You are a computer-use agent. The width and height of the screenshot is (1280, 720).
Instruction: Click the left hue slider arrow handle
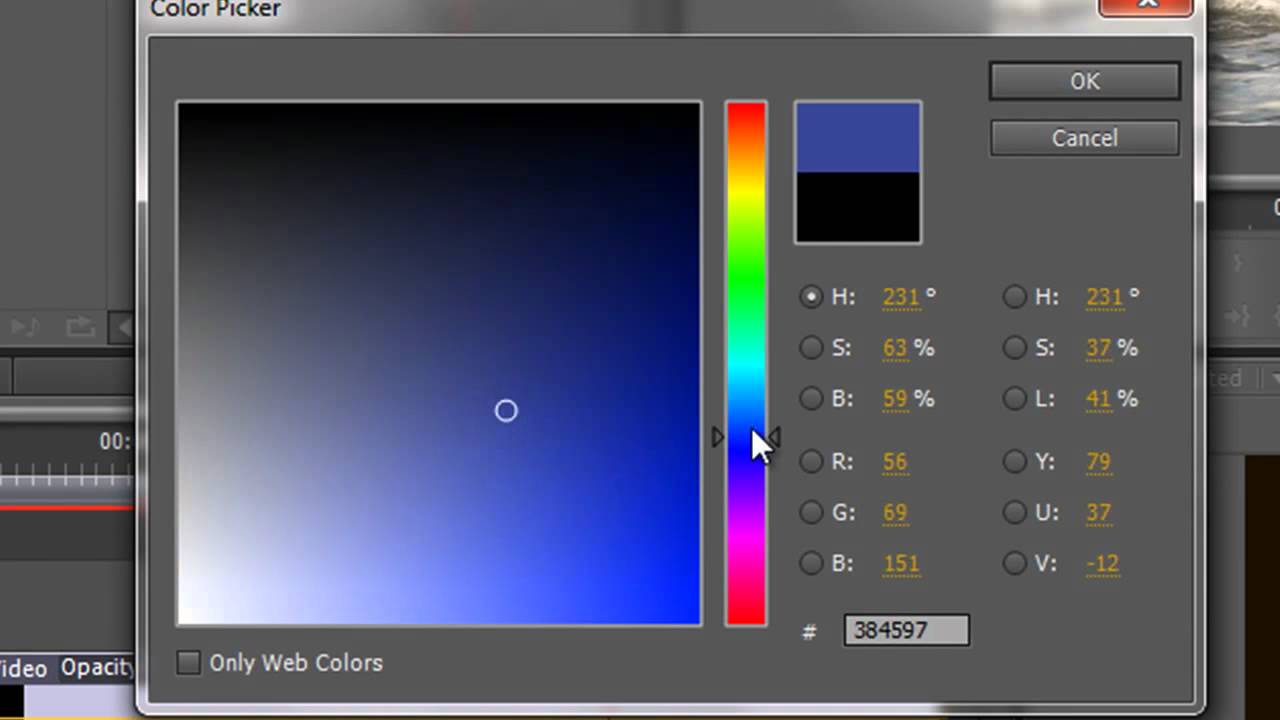pos(718,437)
